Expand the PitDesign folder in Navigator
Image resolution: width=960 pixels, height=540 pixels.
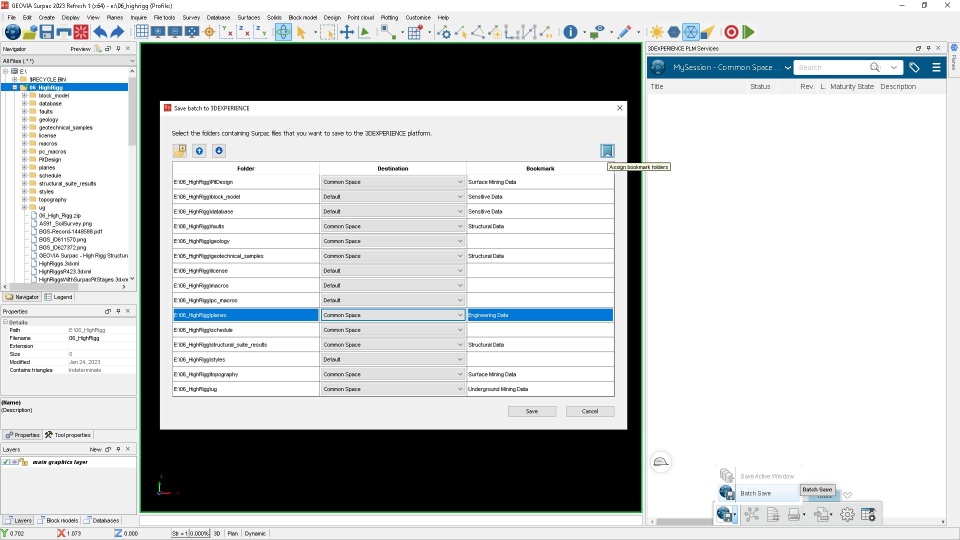24,159
